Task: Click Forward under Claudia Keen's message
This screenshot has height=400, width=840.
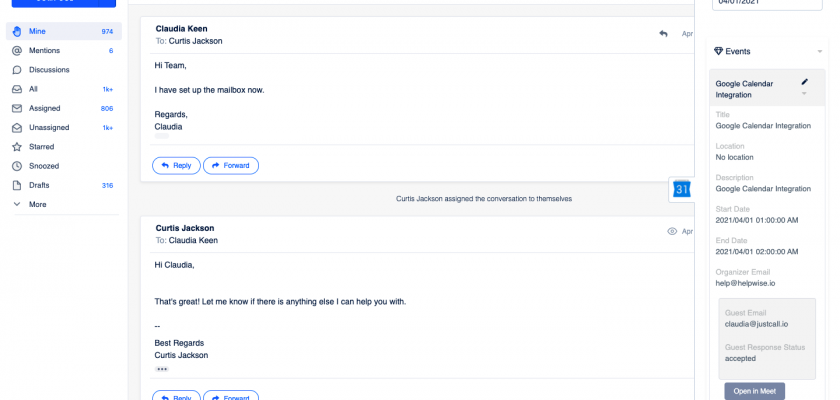Action: (231, 165)
